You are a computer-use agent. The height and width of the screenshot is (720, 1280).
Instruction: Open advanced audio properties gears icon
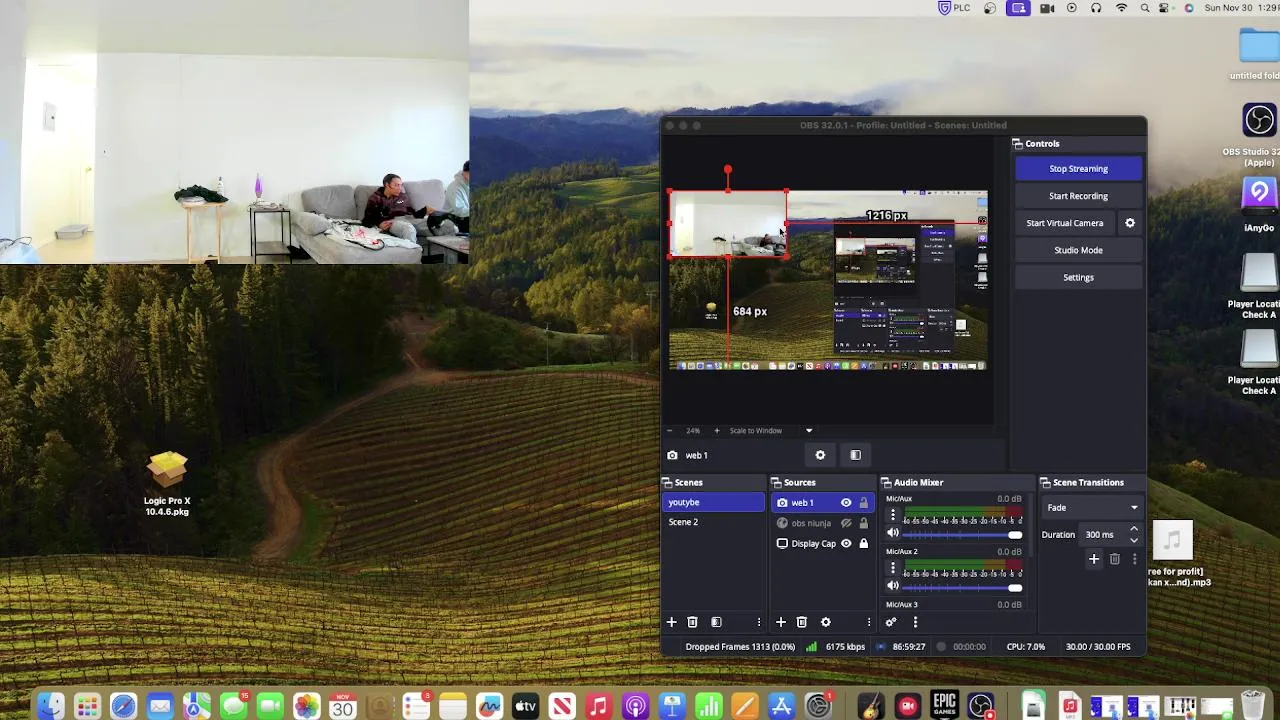tap(891, 622)
